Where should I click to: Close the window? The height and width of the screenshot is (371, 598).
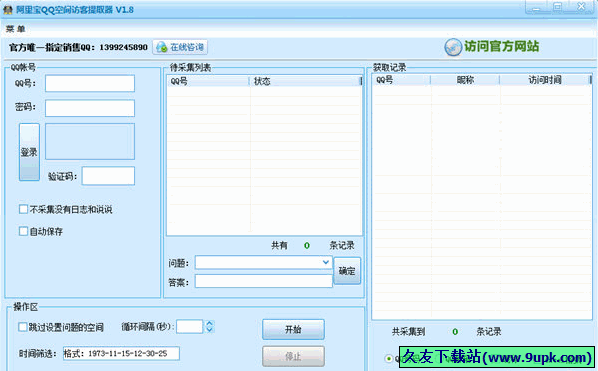click(581, 7)
